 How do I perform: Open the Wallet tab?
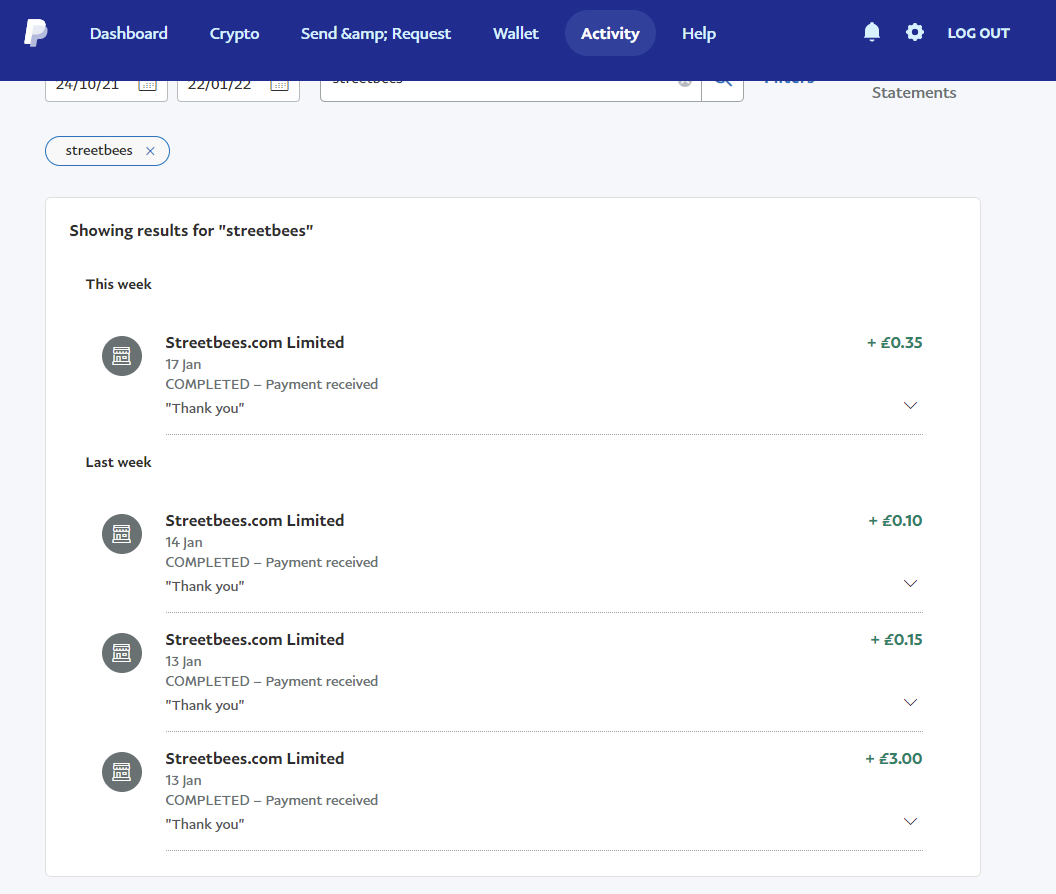click(516, 33)
